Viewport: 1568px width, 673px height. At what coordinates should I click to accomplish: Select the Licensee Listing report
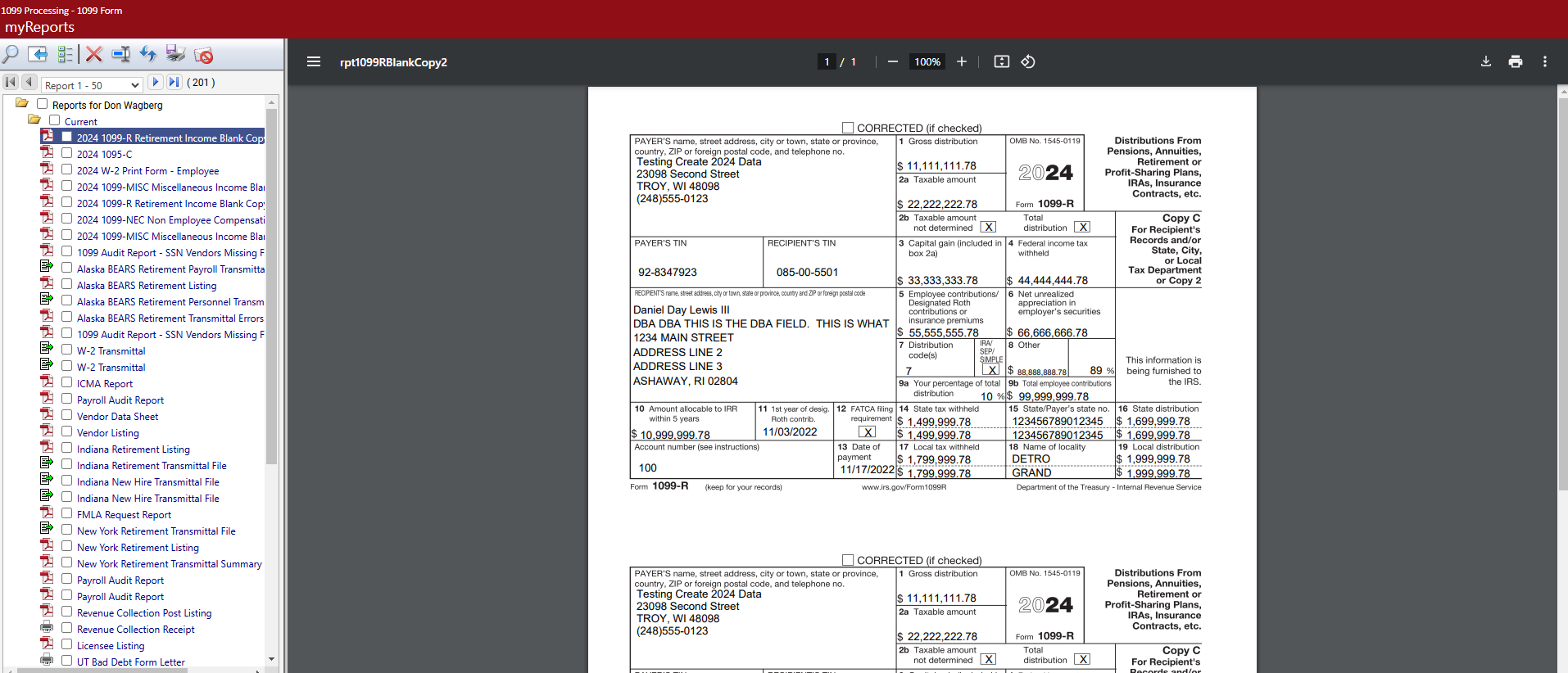[111, 645]
